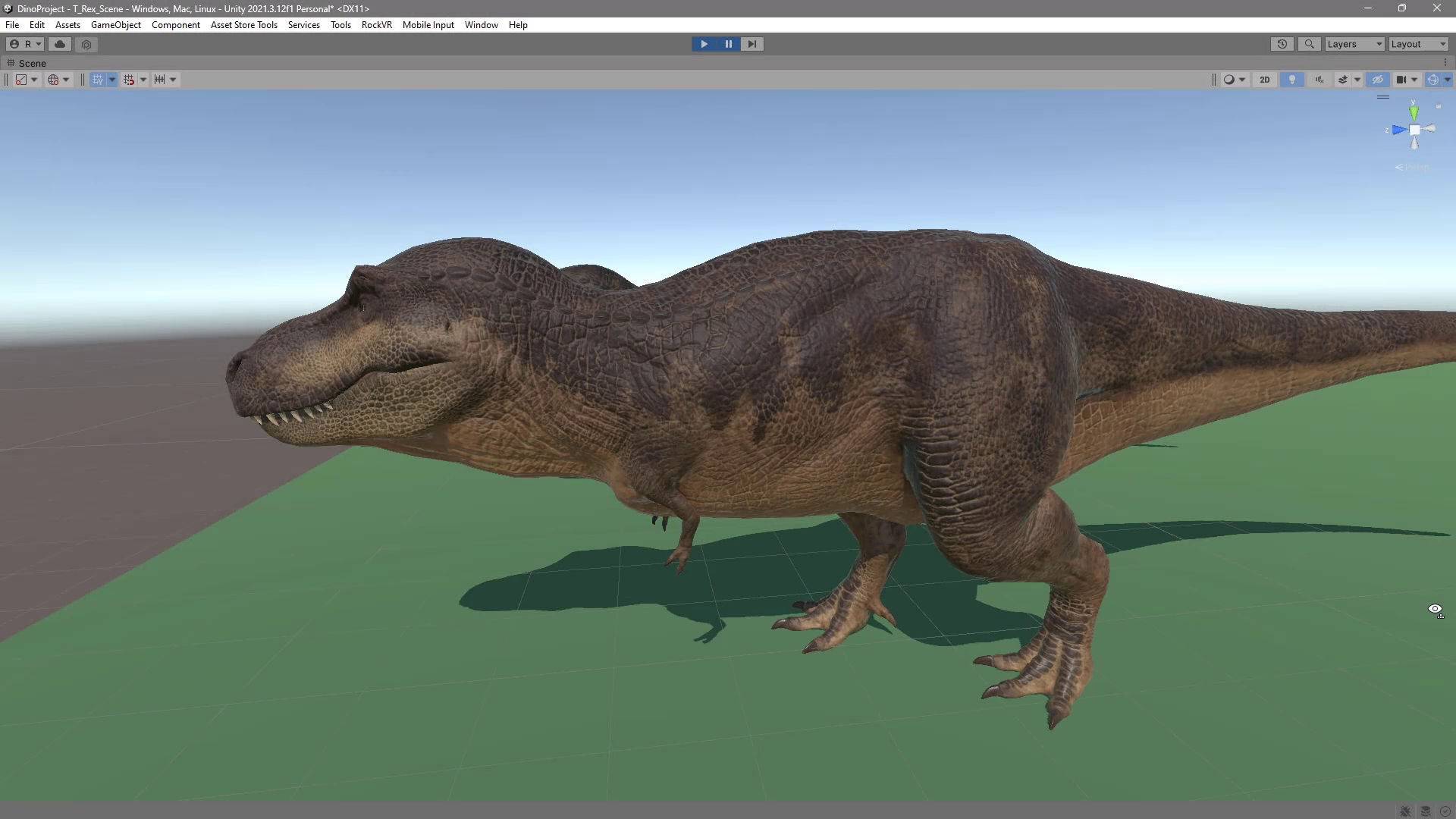Toggle handle rotation global/local
Screen dimensions: 1456x819
[53, 80]
